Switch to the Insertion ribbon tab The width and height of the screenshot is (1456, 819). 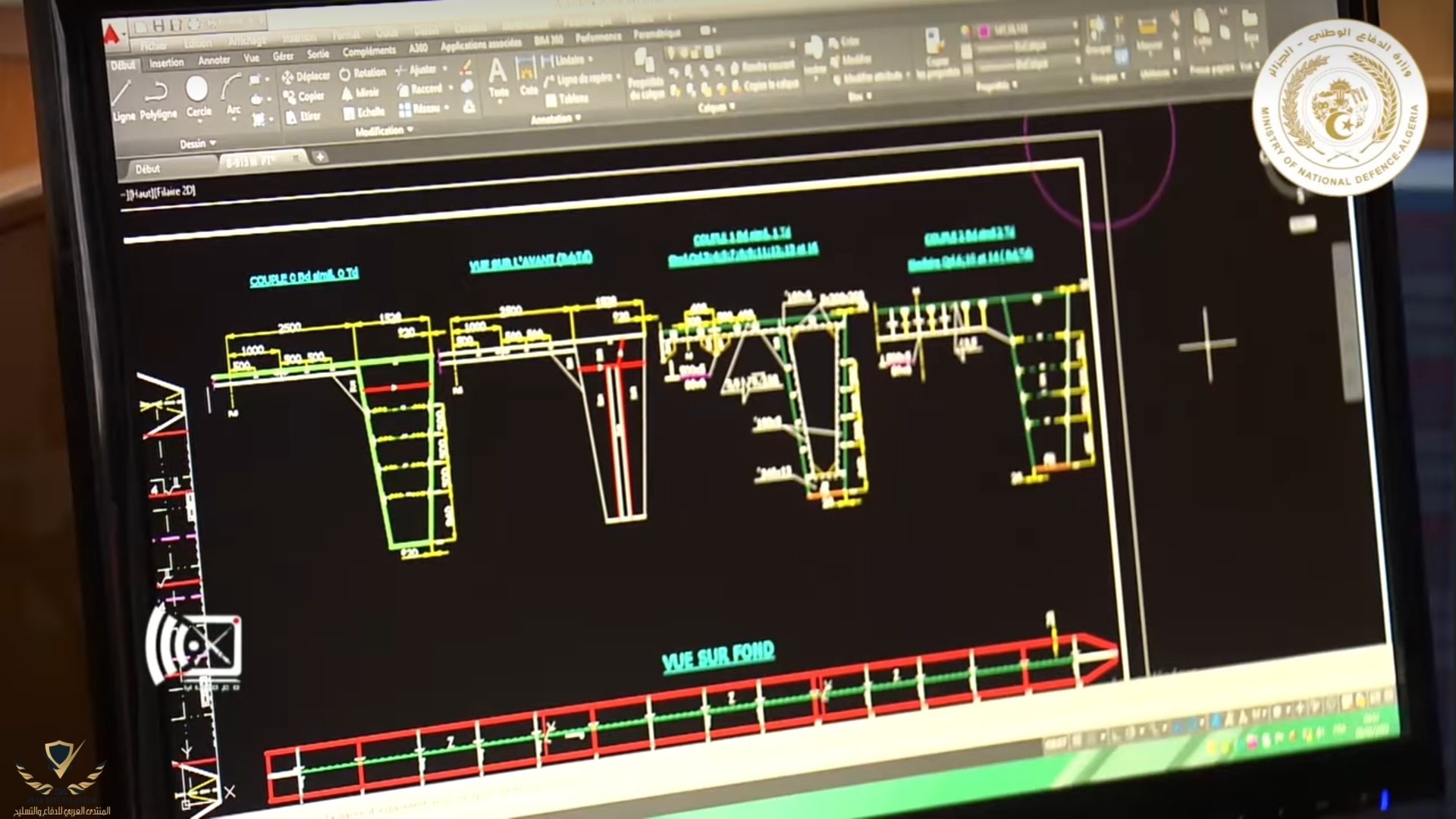(x=166, y=63)
